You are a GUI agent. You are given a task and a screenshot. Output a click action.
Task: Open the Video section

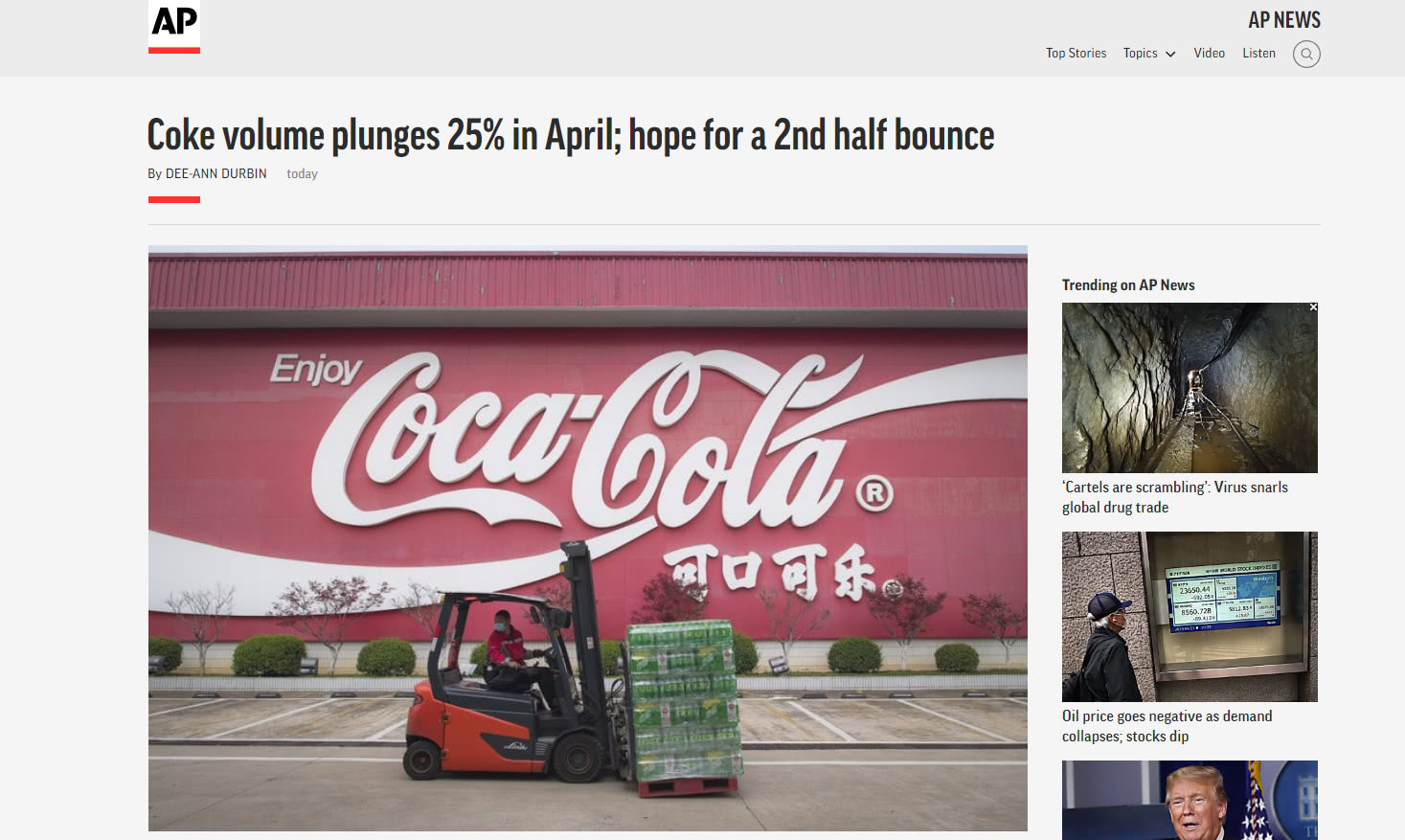click(1209, 54)
